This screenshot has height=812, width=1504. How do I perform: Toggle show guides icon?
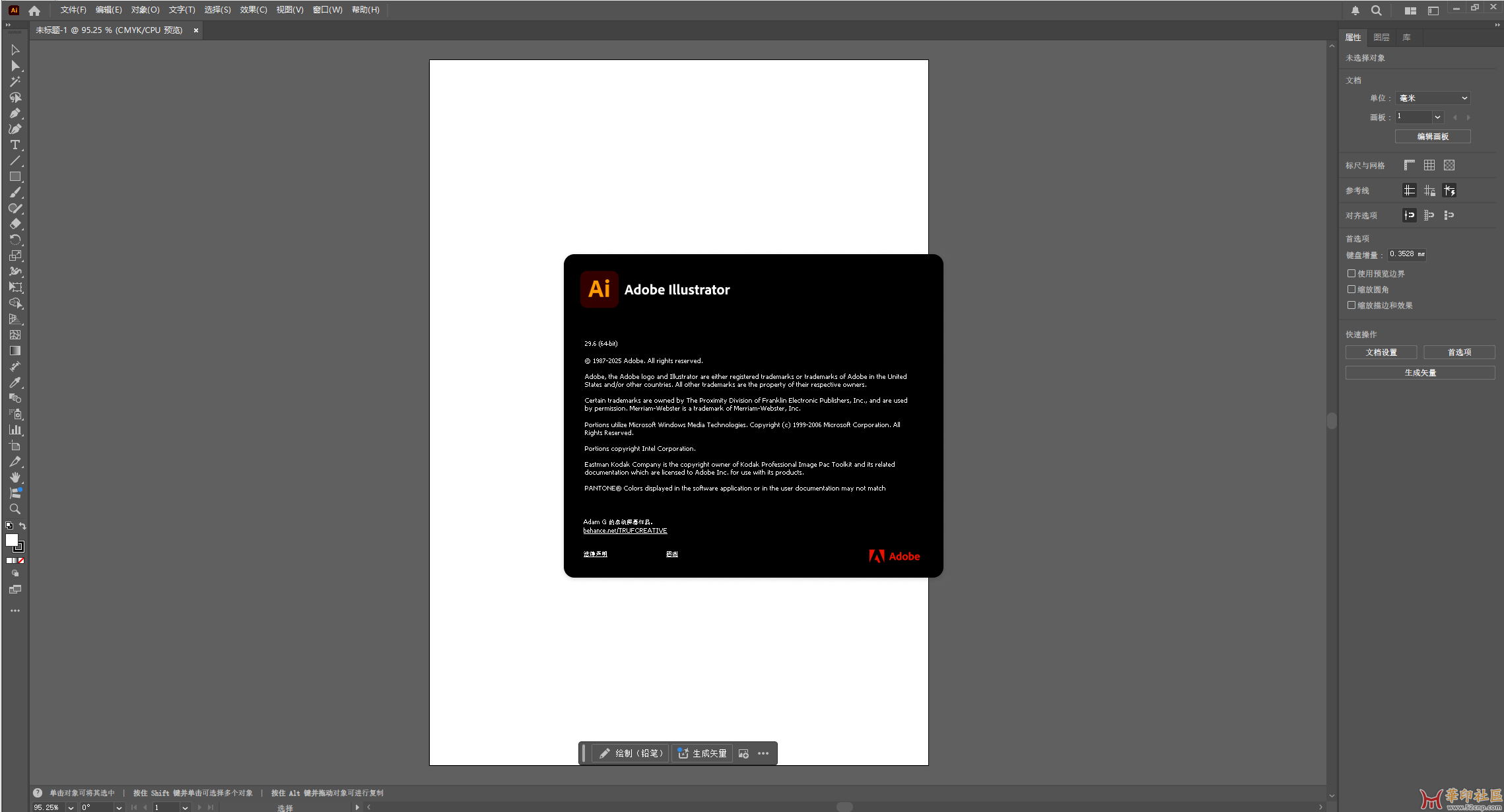1410,190
